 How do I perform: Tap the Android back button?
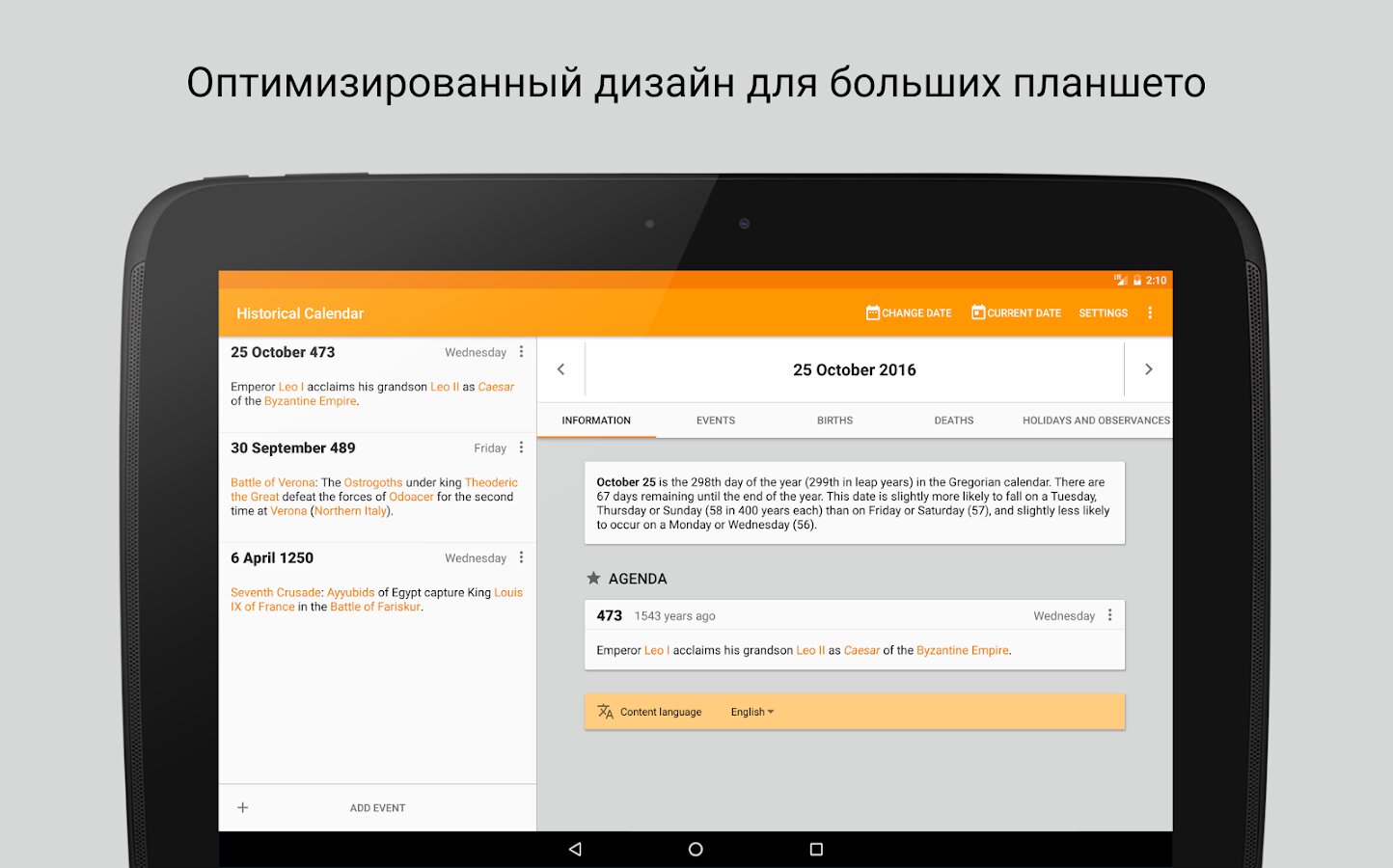tap(575, 849)
